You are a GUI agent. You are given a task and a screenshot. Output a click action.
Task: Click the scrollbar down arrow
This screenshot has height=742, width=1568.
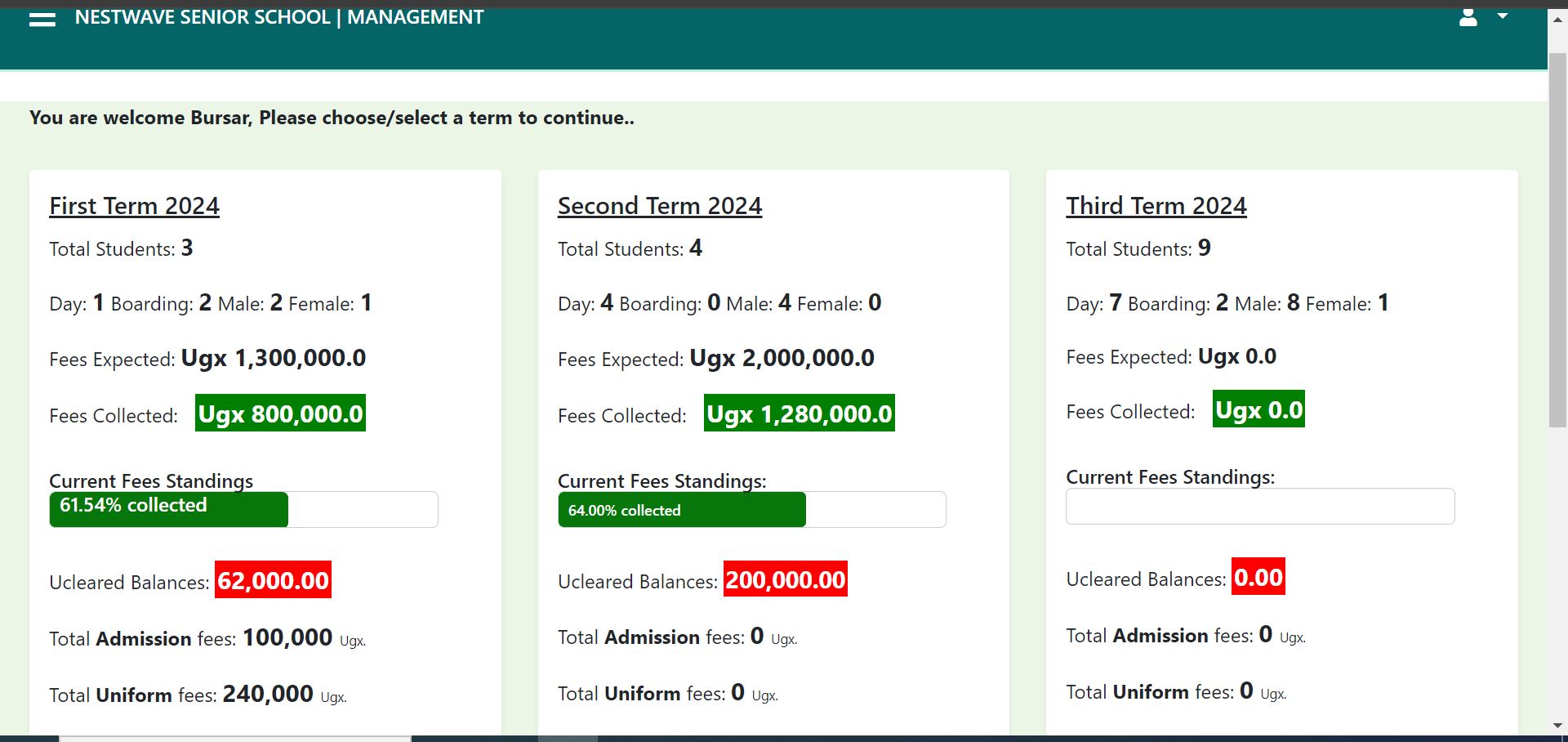click(1557, 726)
